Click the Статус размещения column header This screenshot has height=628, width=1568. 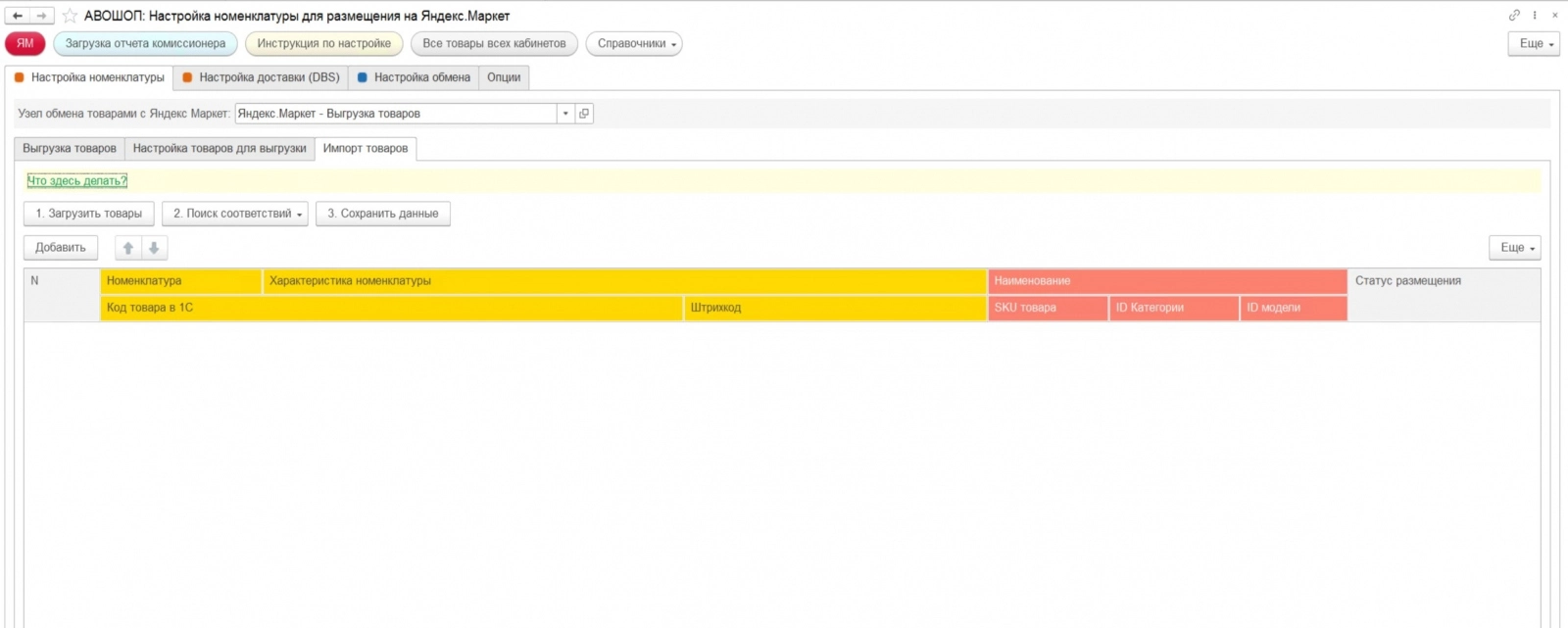(x=1445, y=295)
